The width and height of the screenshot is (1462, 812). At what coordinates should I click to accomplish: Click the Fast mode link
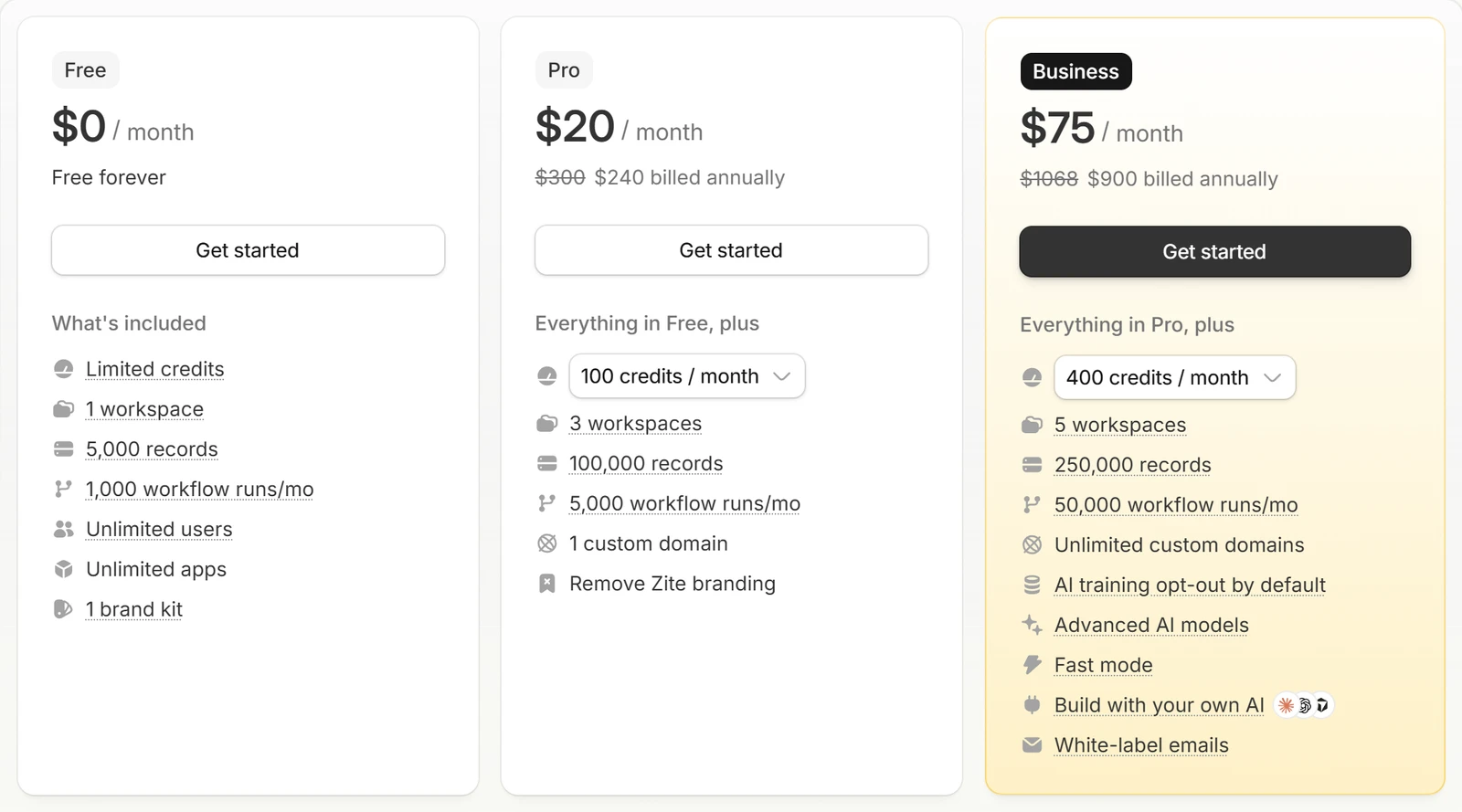pyautogui.click(x=1104, y=665)
